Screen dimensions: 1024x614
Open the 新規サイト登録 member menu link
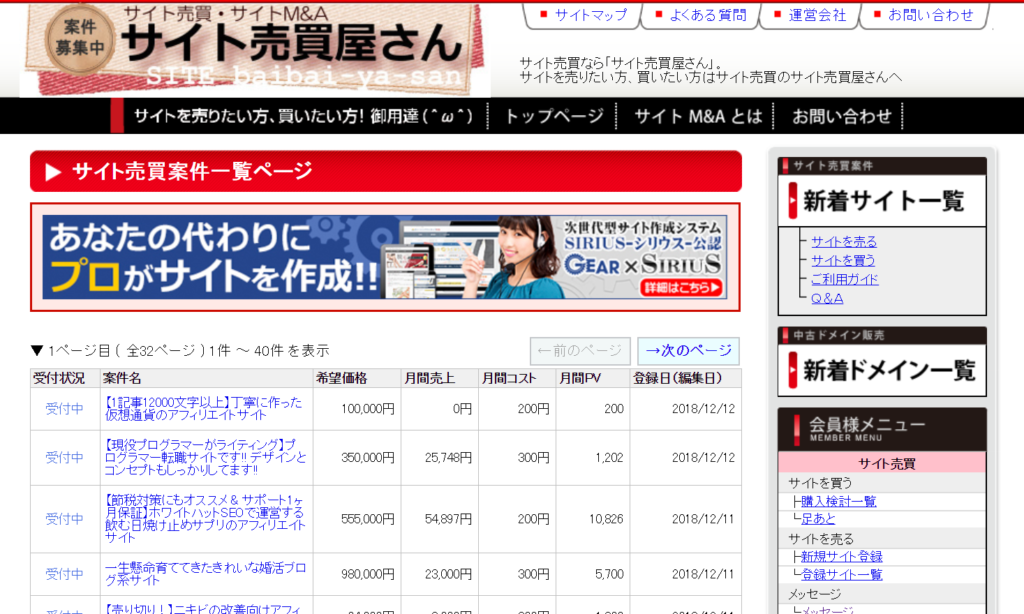coord(841,556)
